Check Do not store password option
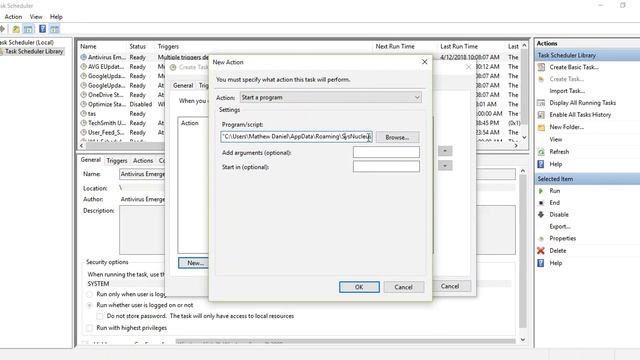Image resolution: width=640 pixels, height=360 pixels. point(100,316)
